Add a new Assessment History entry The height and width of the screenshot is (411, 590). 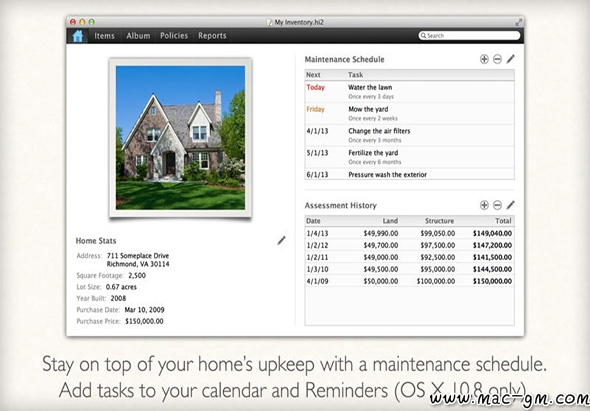coord(484,205)
